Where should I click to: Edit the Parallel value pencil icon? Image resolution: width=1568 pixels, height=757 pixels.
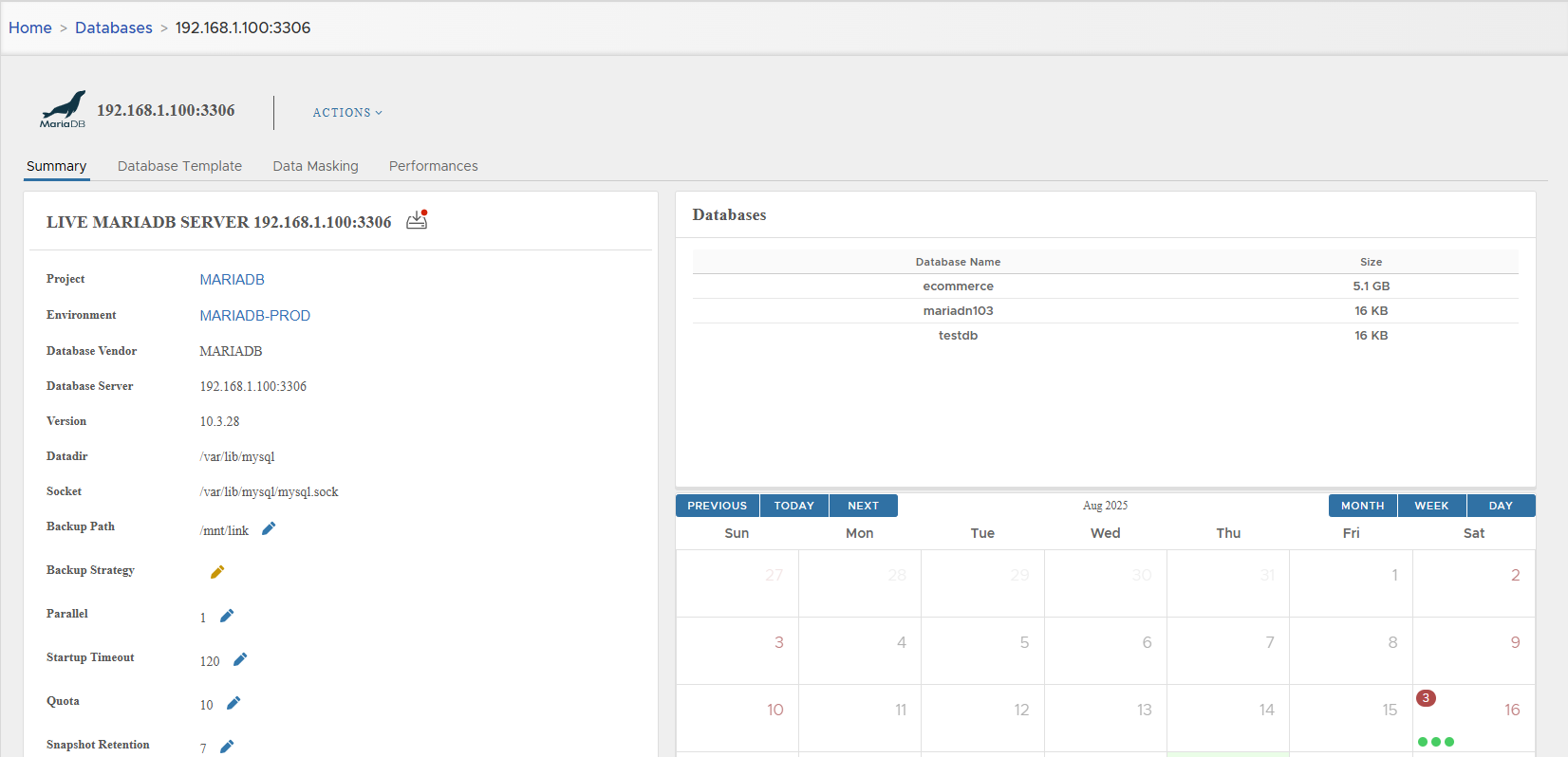click(x=227, y=616)
